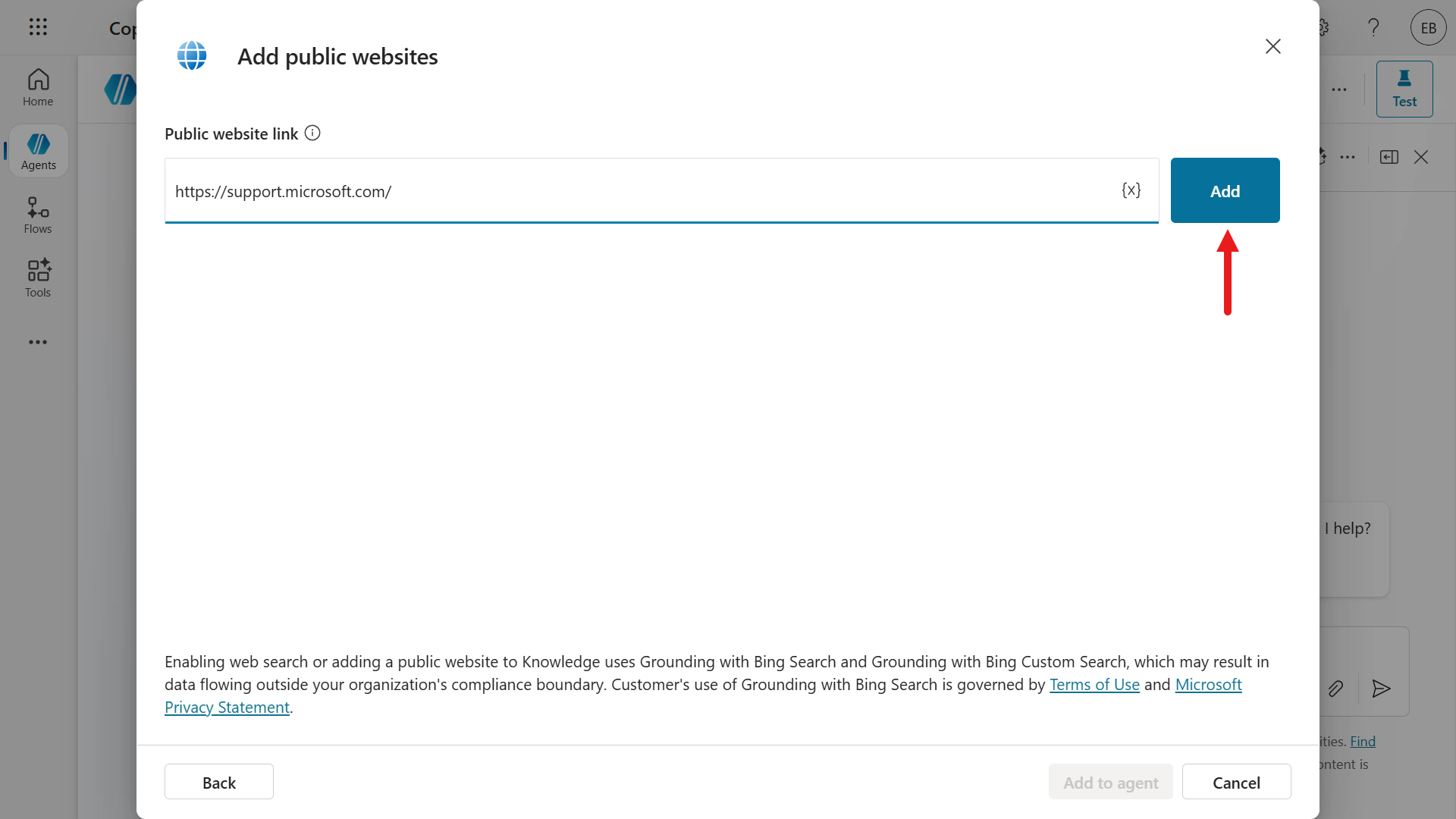Screen dimensions: 1456x819
Task: Go to Home in the sidebar
Action: point(38,88)
